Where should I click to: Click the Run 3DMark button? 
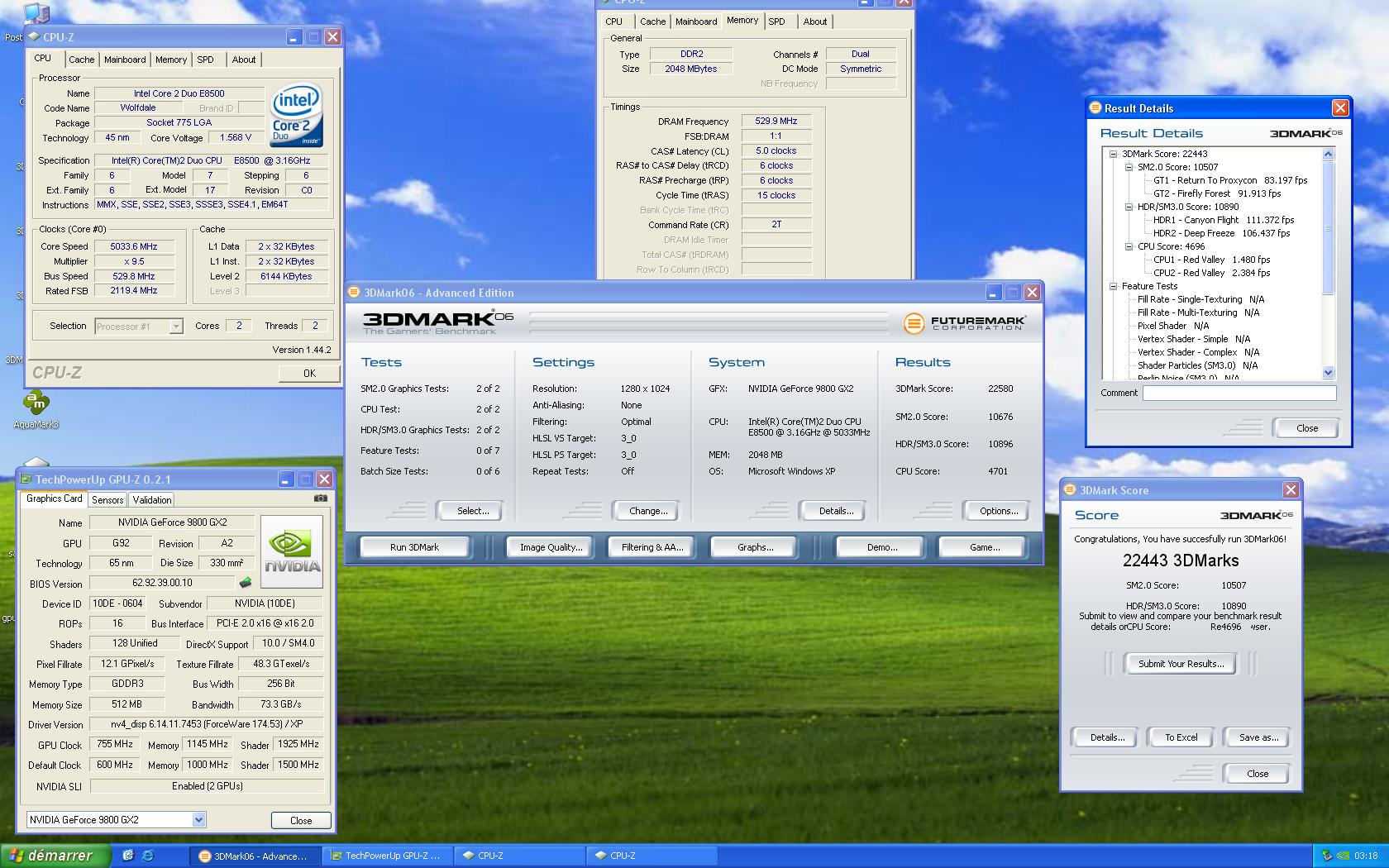click(x=414, y=547)
